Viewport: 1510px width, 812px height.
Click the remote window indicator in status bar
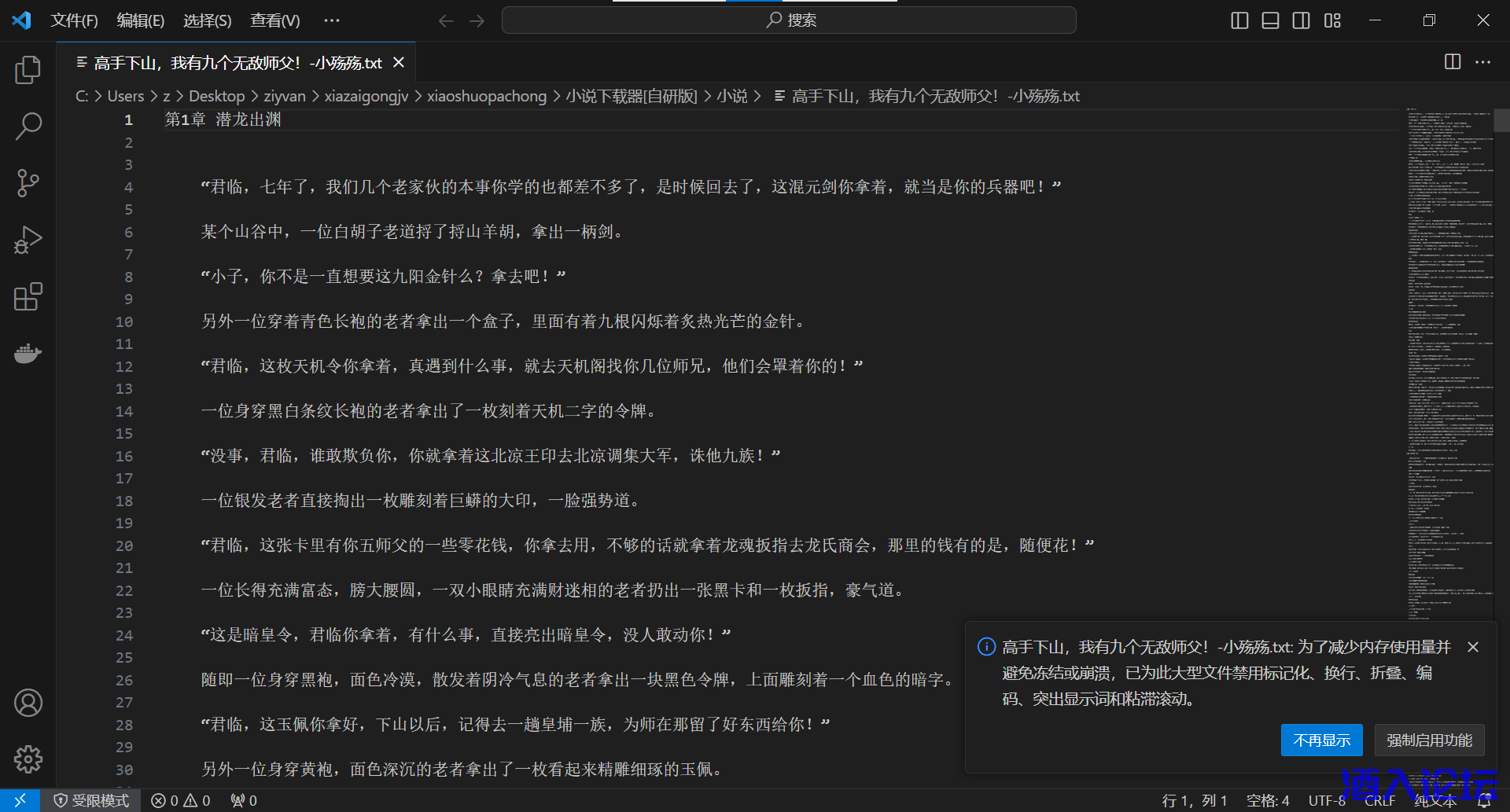click(20, 799)
